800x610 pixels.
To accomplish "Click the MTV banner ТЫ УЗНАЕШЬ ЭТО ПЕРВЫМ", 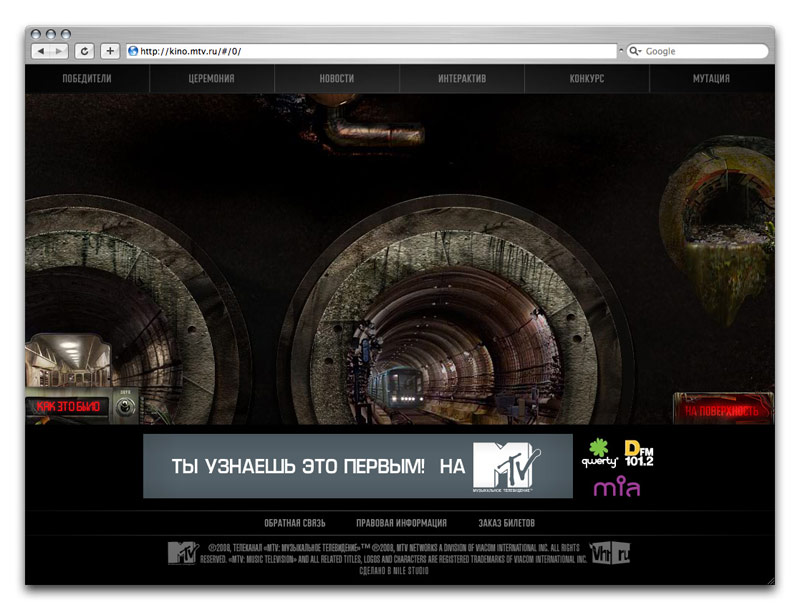I will point(358,466).
